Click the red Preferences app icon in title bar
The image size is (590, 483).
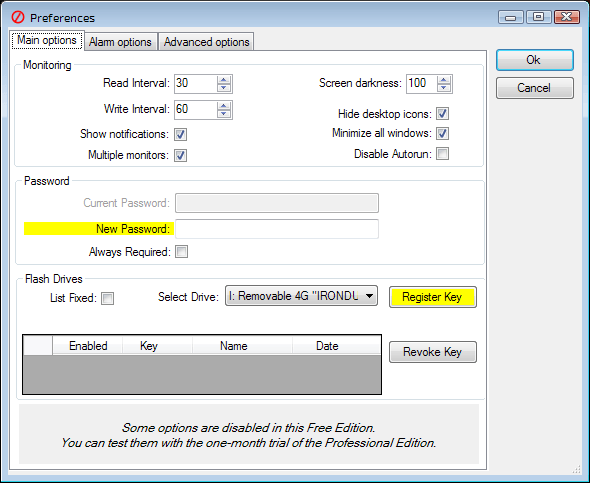pos(18,17)
